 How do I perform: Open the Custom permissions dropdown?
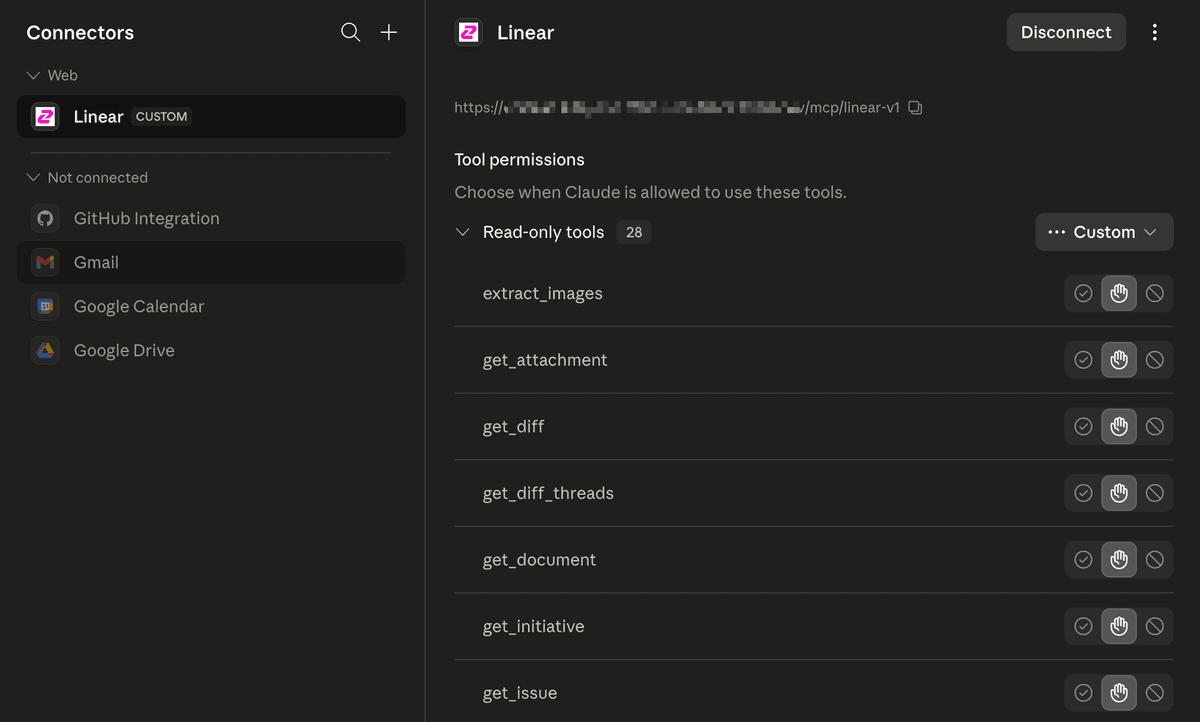(1104, 232)
